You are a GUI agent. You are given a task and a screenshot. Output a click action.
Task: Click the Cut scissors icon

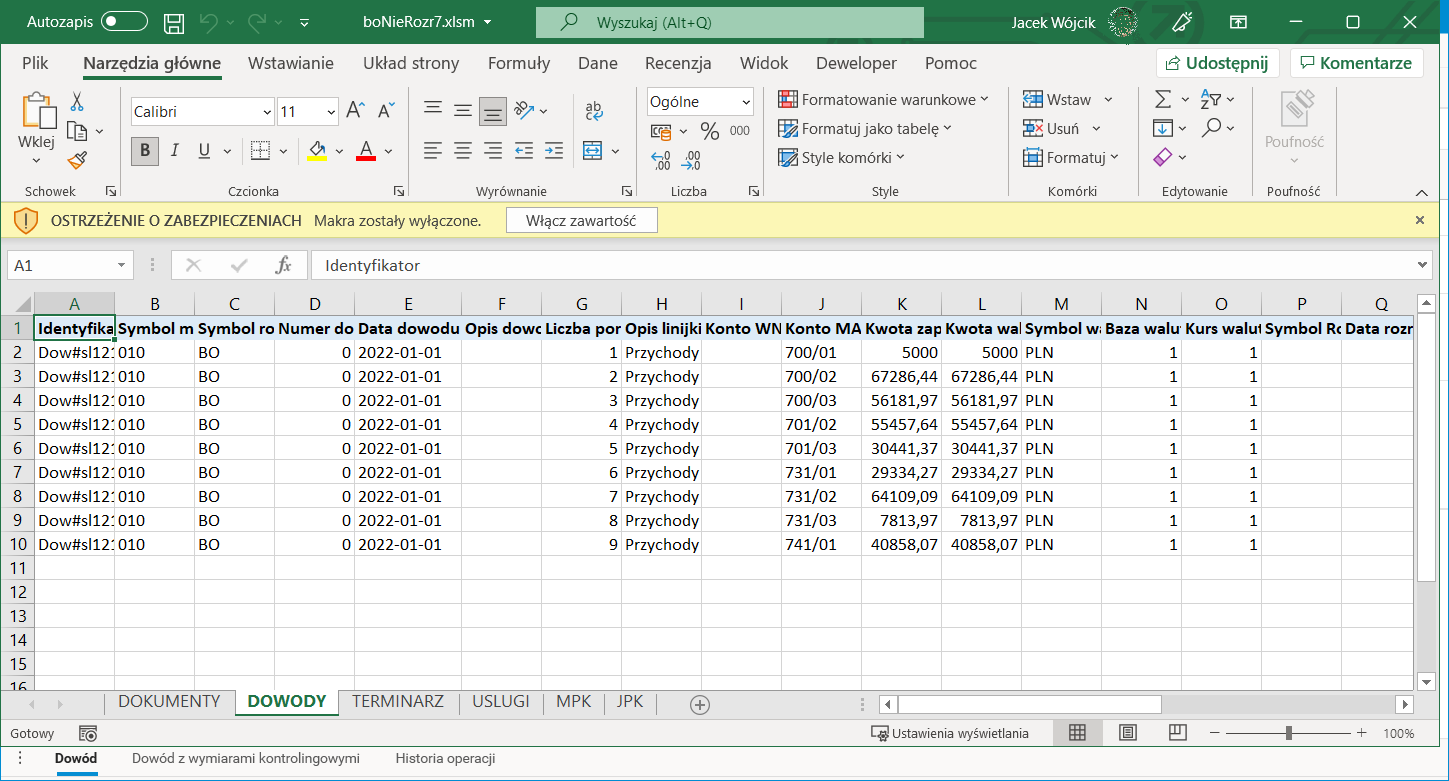[77, 101]
